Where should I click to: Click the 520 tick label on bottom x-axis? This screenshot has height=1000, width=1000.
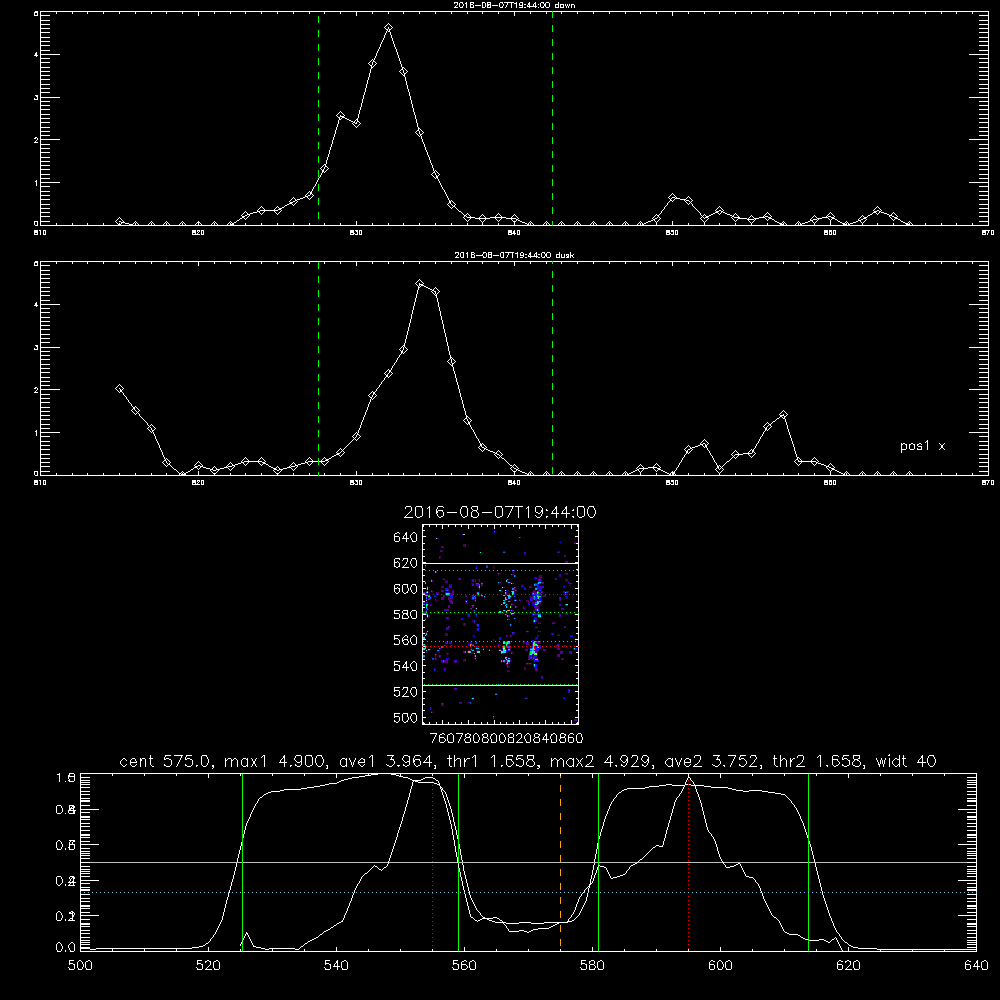pyautogui.click(x=208, y=966)
